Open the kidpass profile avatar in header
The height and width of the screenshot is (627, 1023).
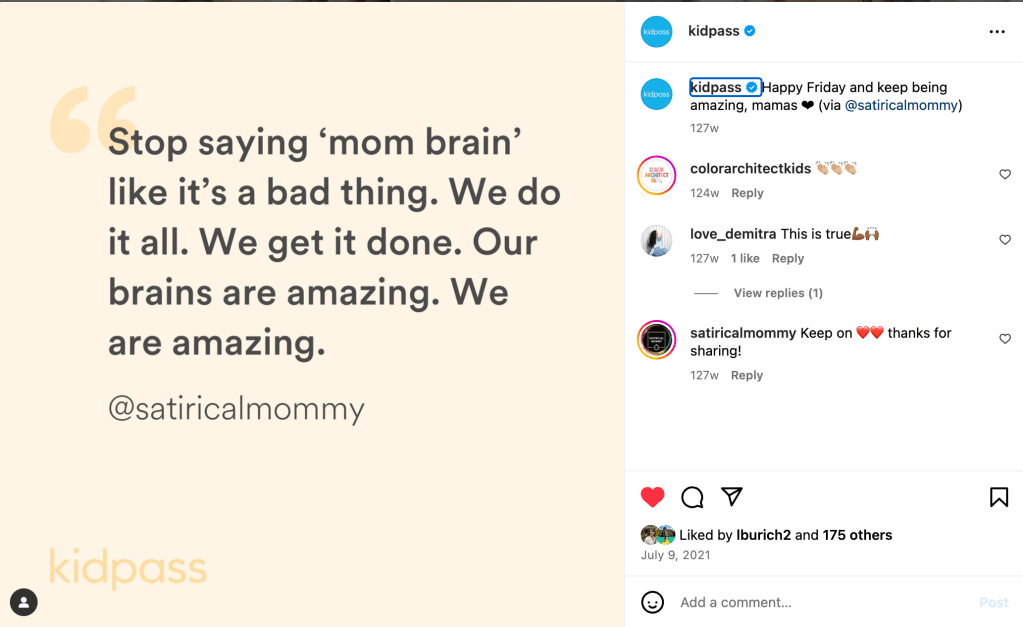tap(657, 32)
